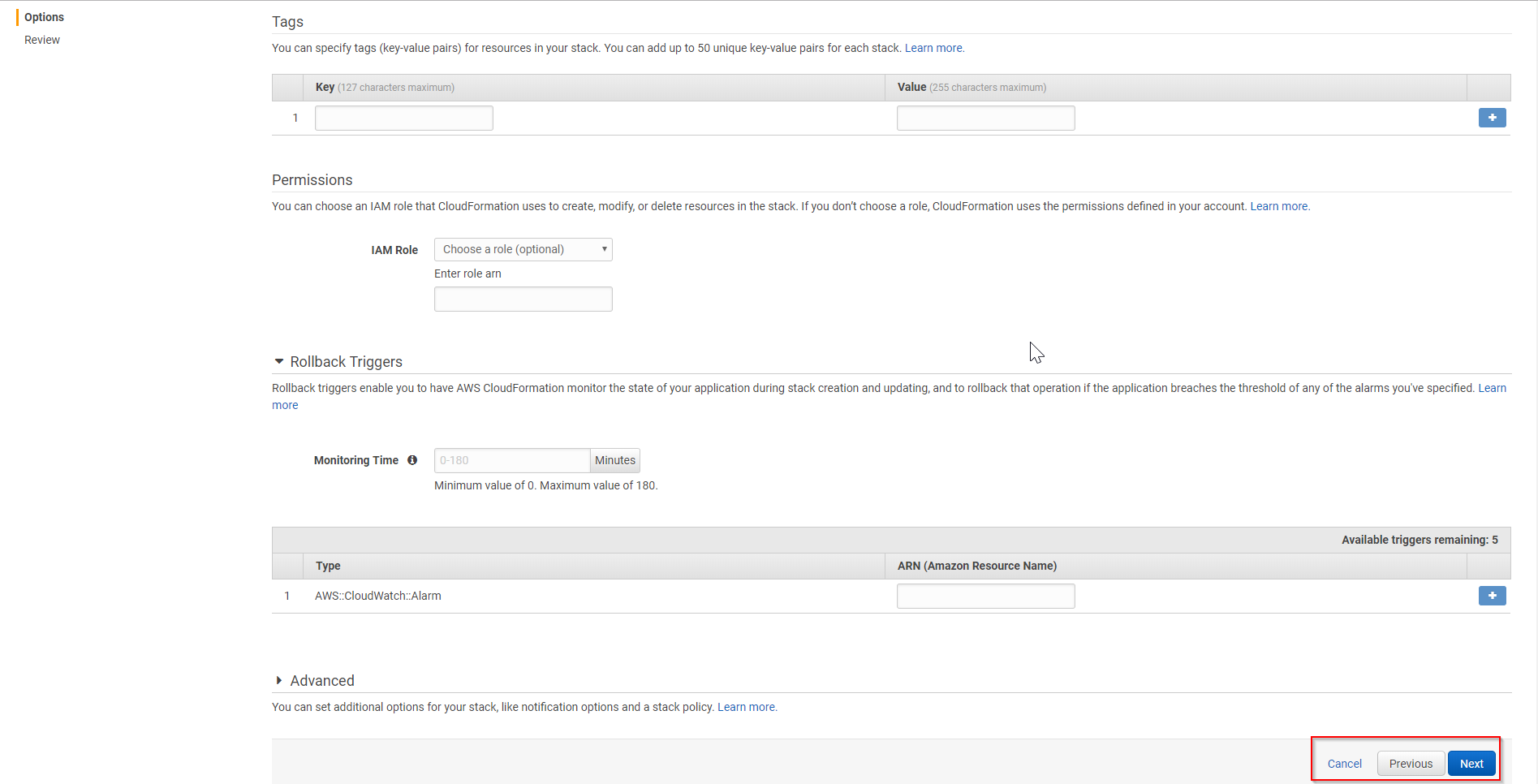Click the plus icon in Tags row
This screenshot has width=1538, height=784.
[x=1492, y=118]
